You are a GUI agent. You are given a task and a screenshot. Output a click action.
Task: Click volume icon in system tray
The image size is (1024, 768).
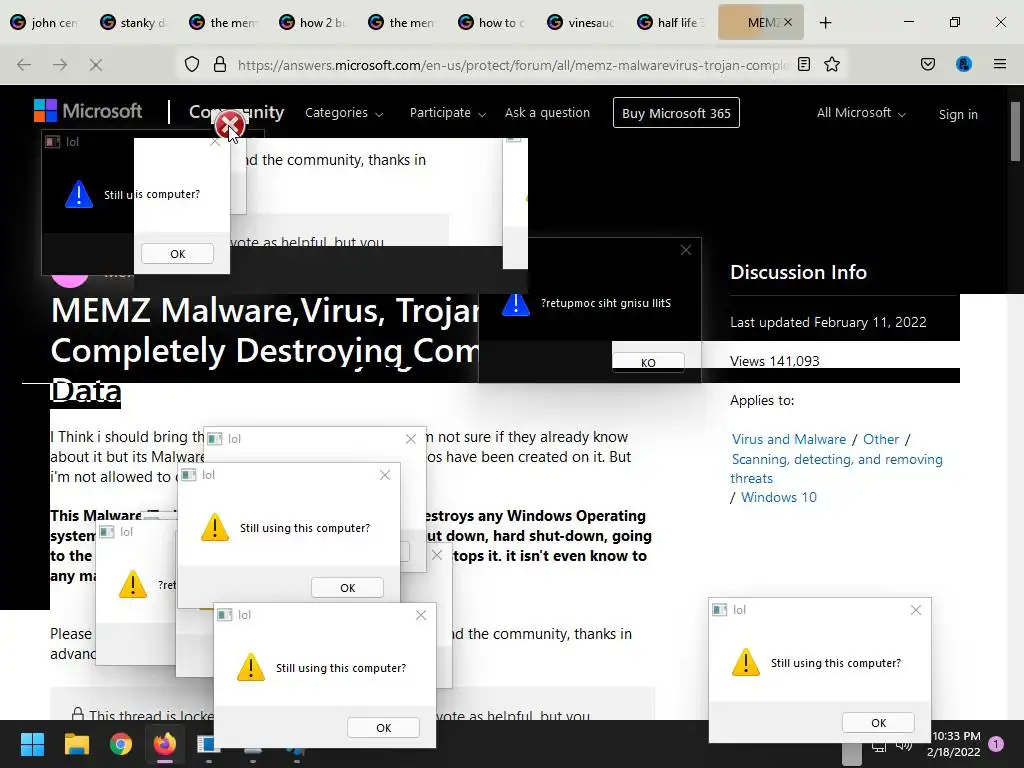point(904,746)
